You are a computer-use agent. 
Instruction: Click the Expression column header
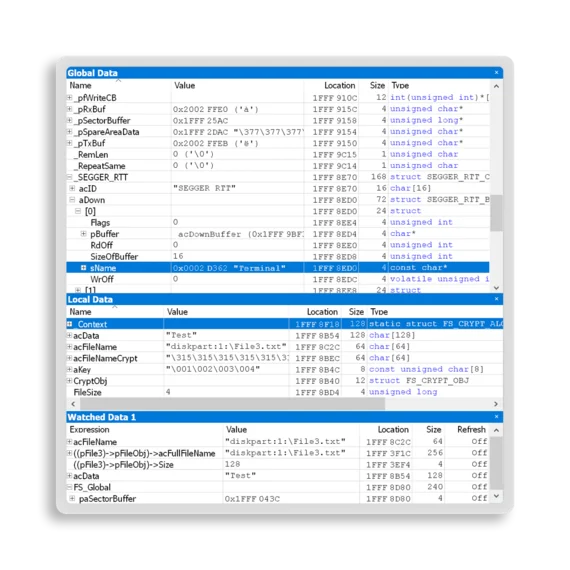click(145, 429)
